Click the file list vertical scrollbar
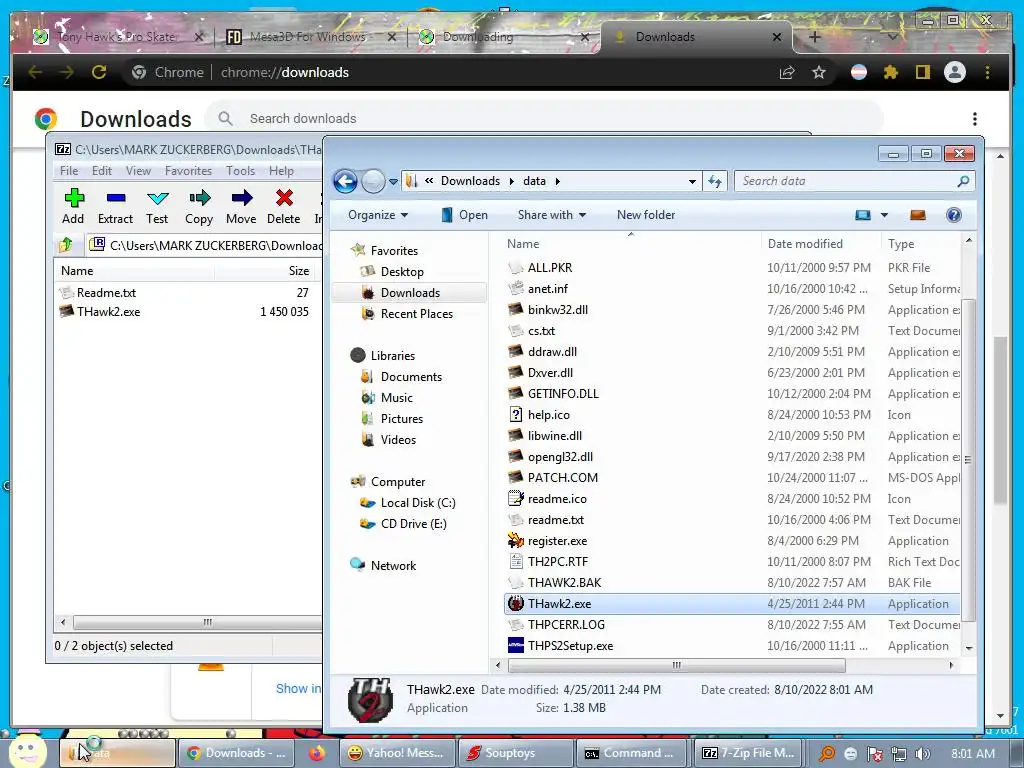1024x768 pixels. 968,460
